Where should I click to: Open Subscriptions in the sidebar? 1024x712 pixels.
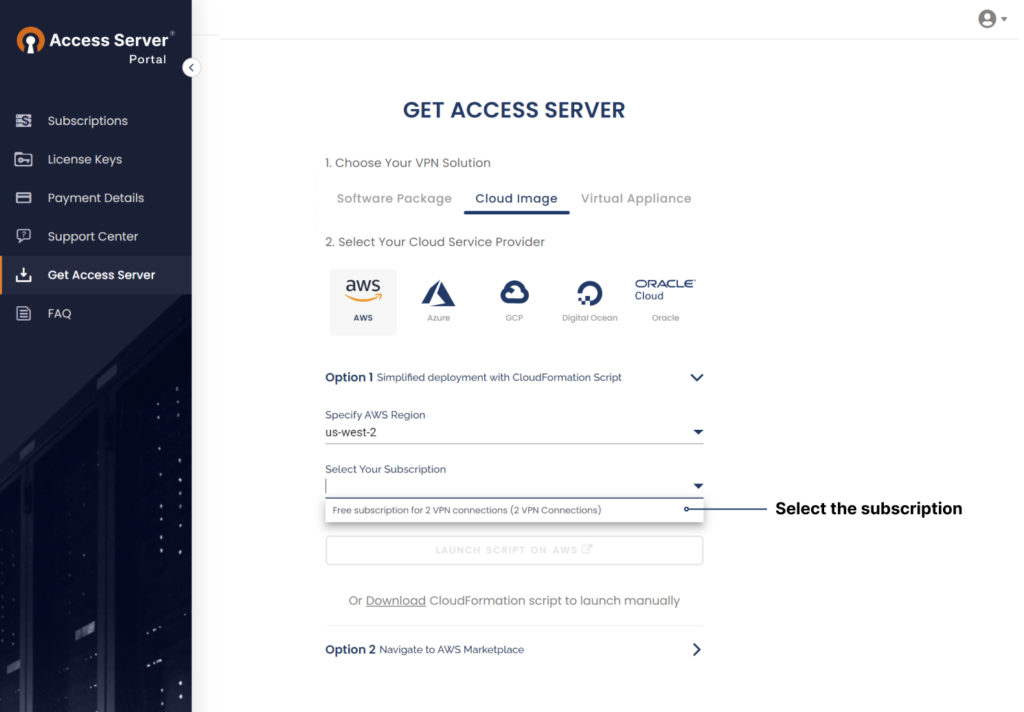[88, 121]
